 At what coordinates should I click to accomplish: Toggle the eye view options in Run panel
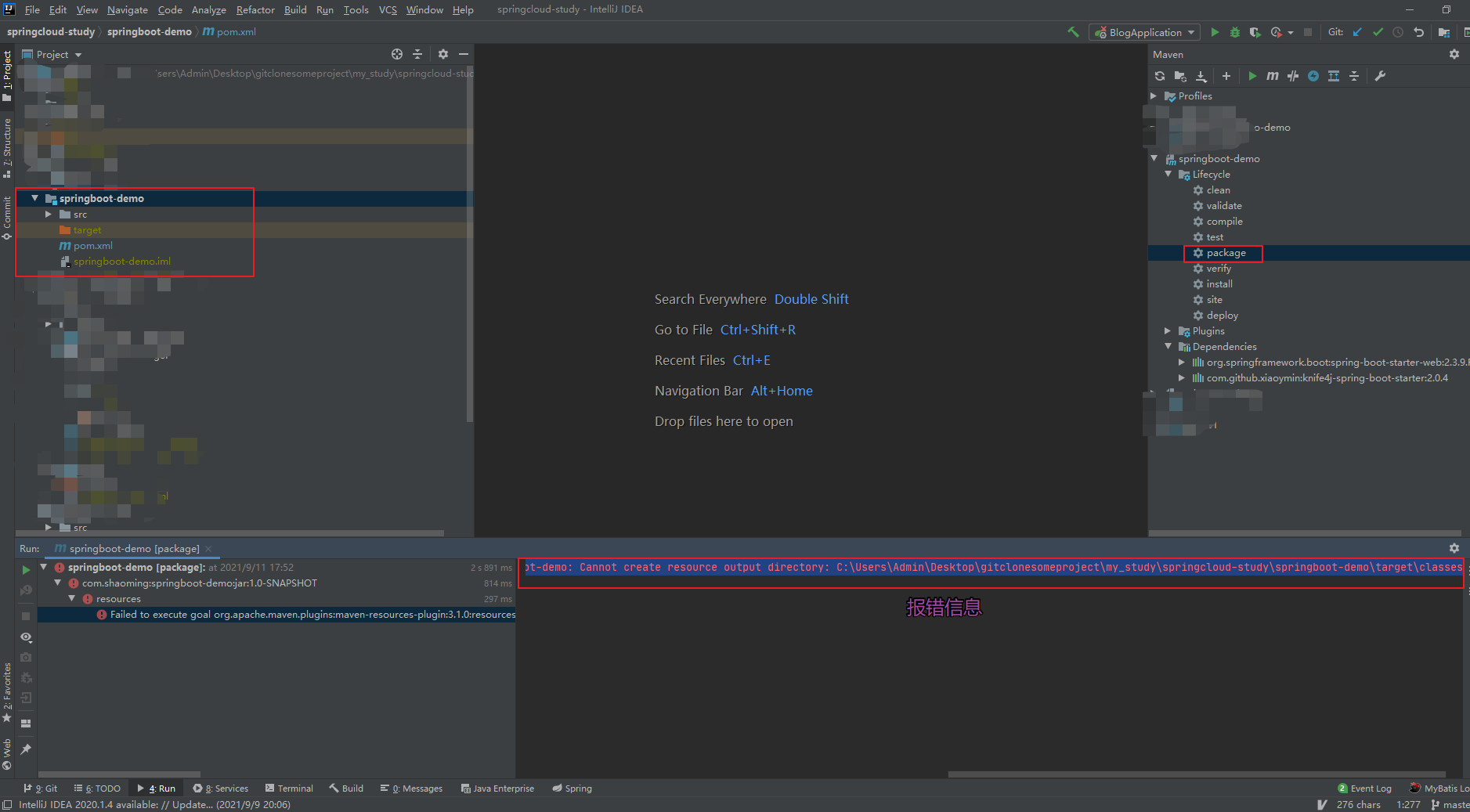pos(26,637)
